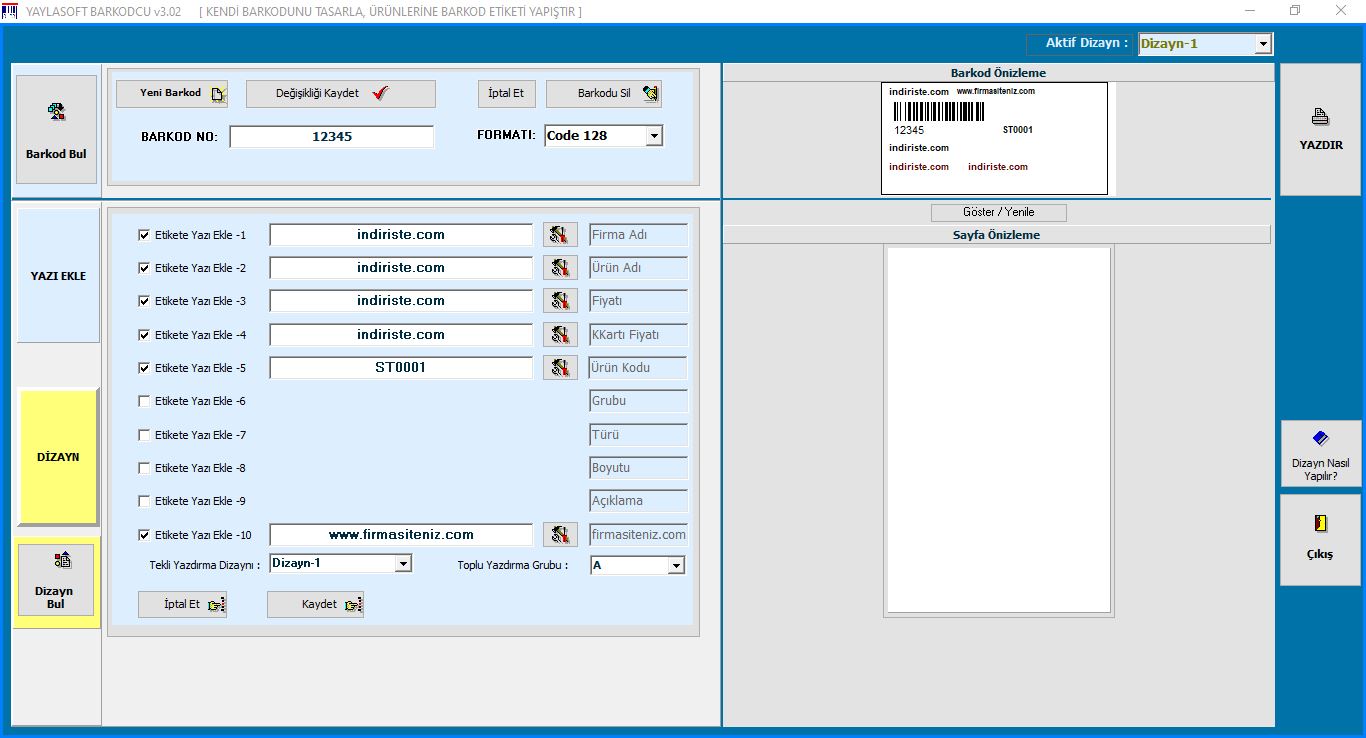This screenshot has height=738, width=1366.
Task: Uncheck Etikete Yazı Ekle -1
Action: [144, 235]
